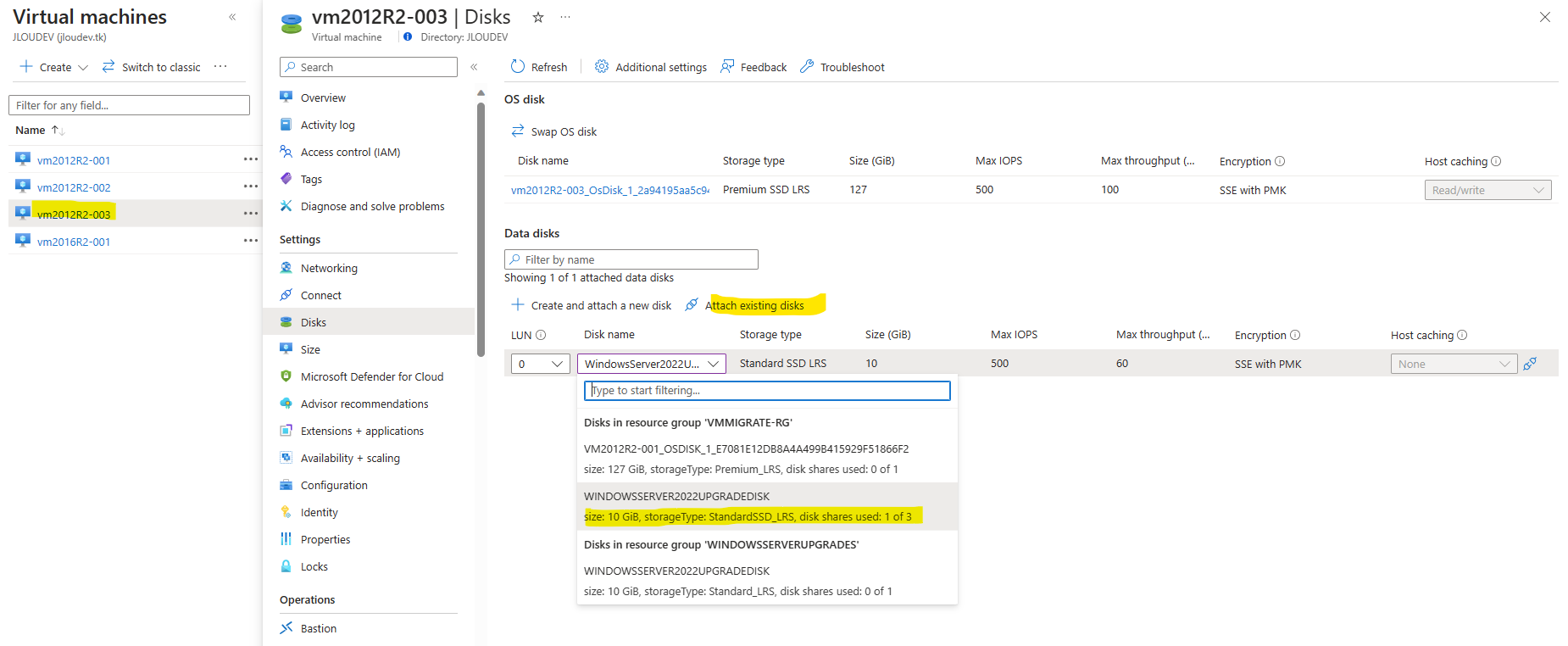1568x646 pixels.
Task: Select VM2012R2-001_OSDISK disk option in dropdown
Action: [767, 459]
